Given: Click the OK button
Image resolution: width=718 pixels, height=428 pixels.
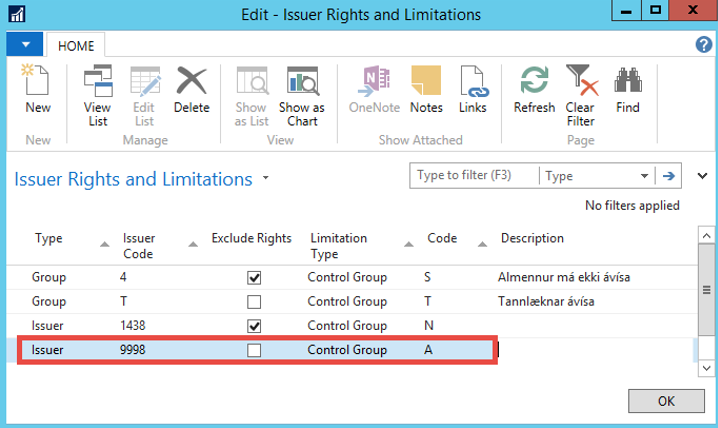Looking at the screenshot, I should point(666,401).
